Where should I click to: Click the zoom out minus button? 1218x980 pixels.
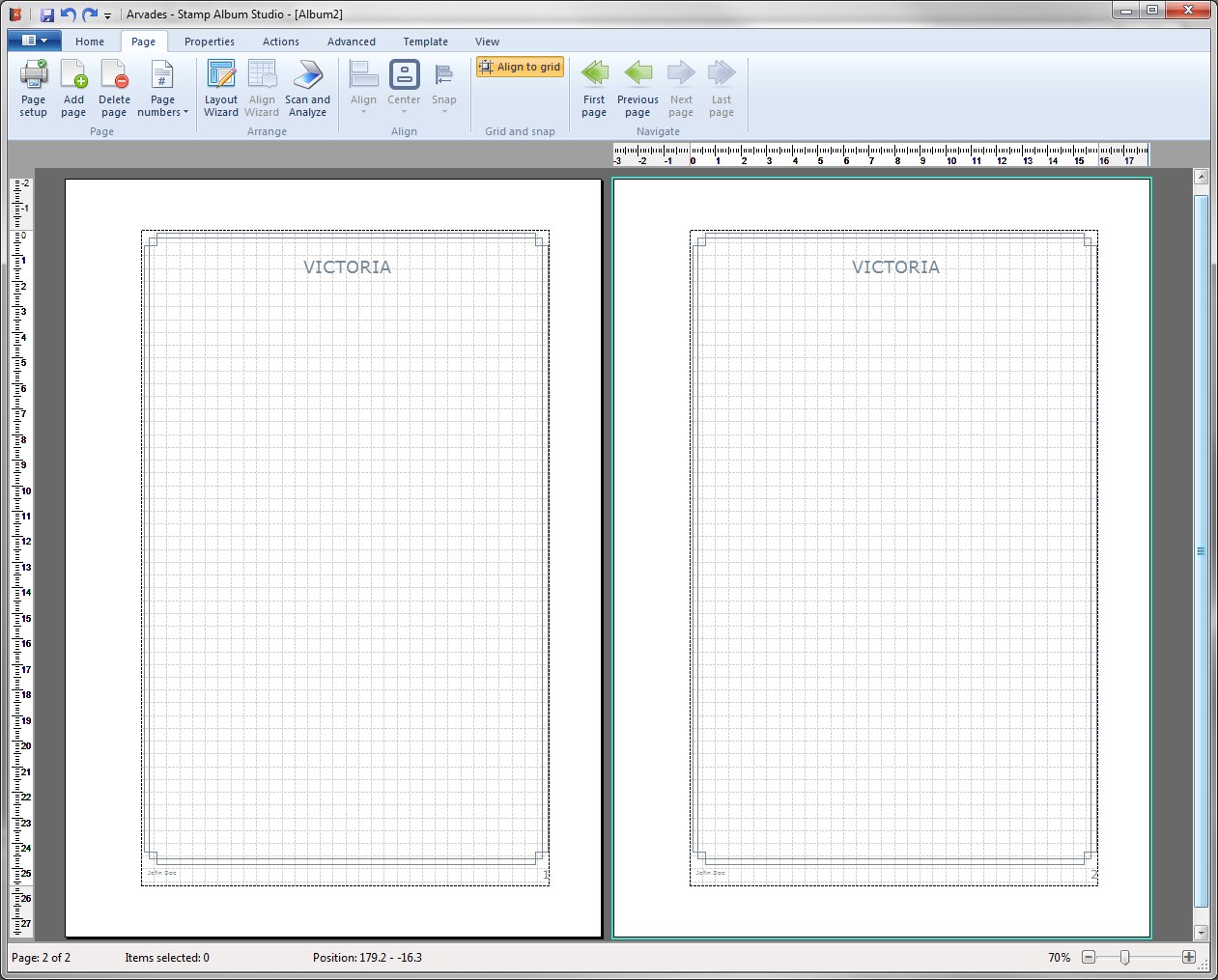(x=1089, y=957)
